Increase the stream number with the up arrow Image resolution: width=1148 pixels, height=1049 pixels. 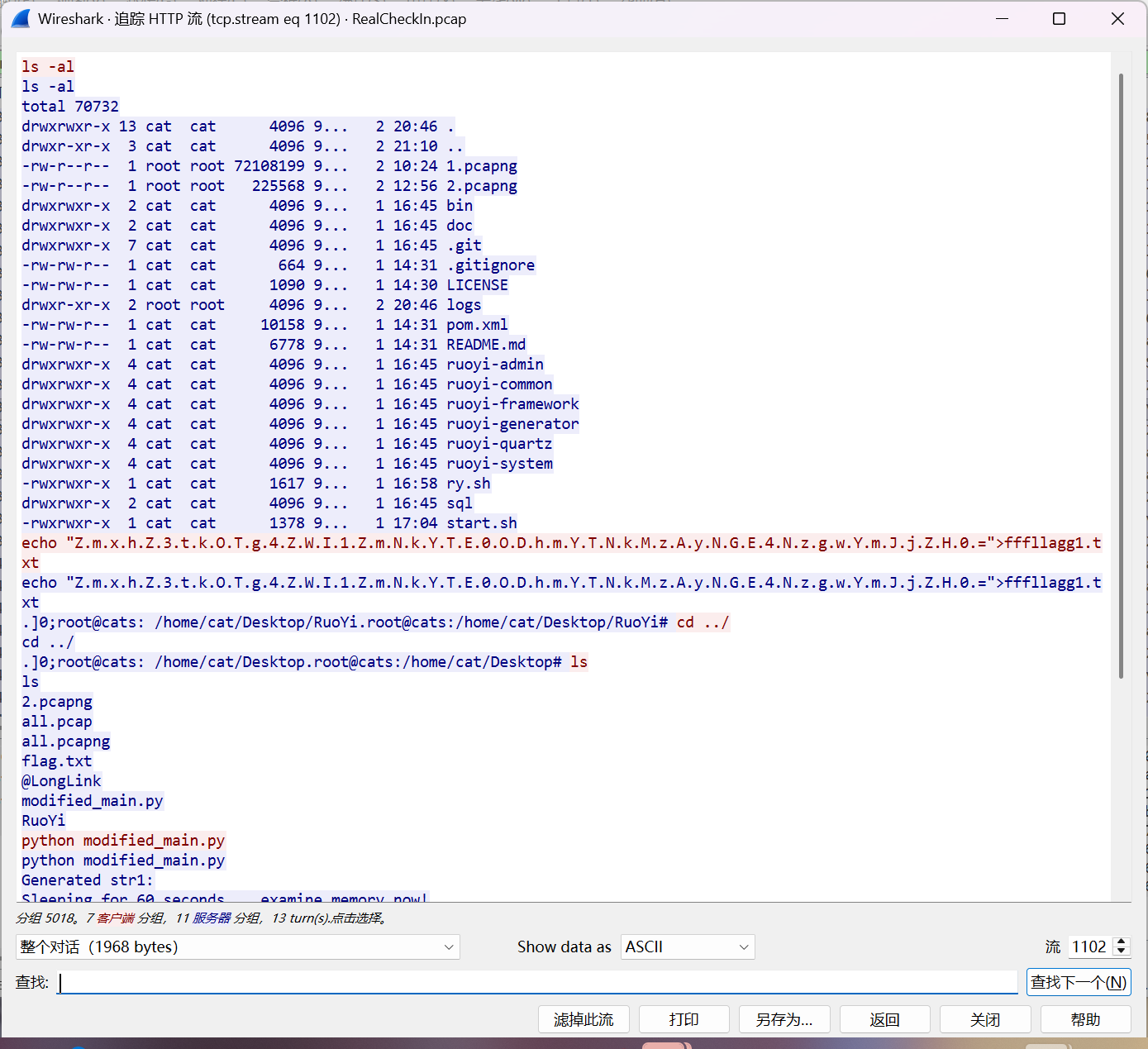[1121, 942]
